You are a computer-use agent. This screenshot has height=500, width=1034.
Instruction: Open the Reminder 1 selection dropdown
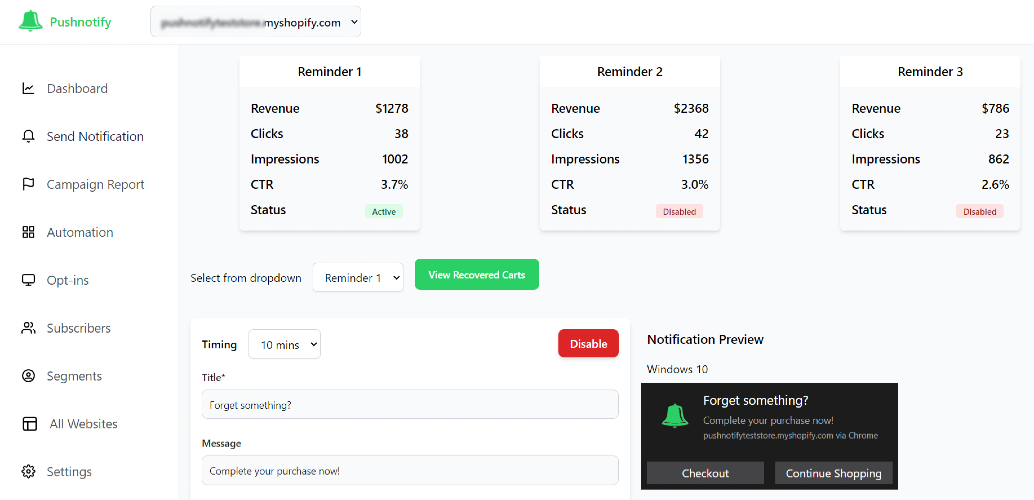[358, 278]
